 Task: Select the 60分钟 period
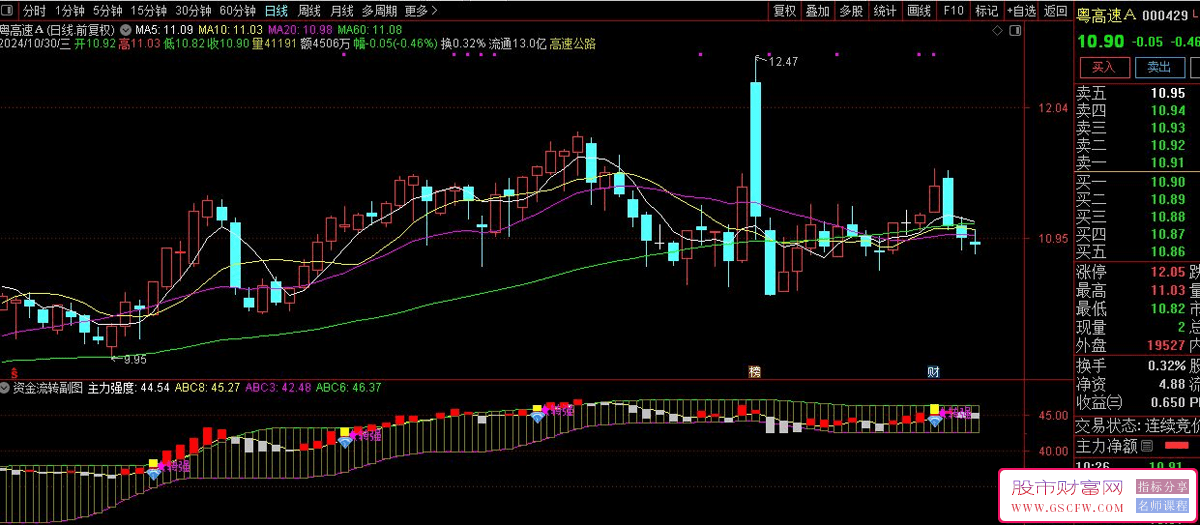coord(237,11)
